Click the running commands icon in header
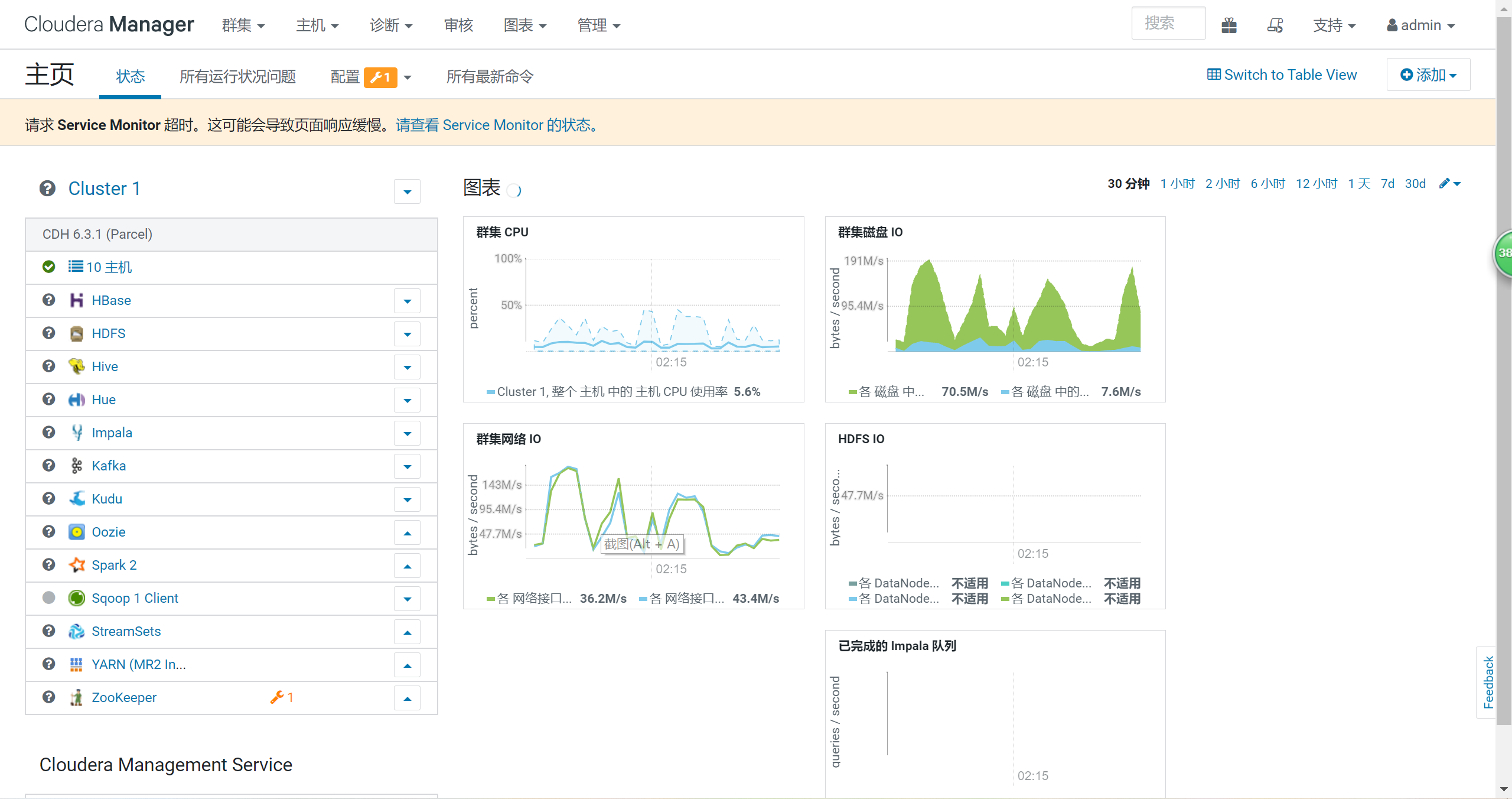Image resolution: width=1512 pixels, height=799 pixels. pyautogui.click(x=1275, y=25)
